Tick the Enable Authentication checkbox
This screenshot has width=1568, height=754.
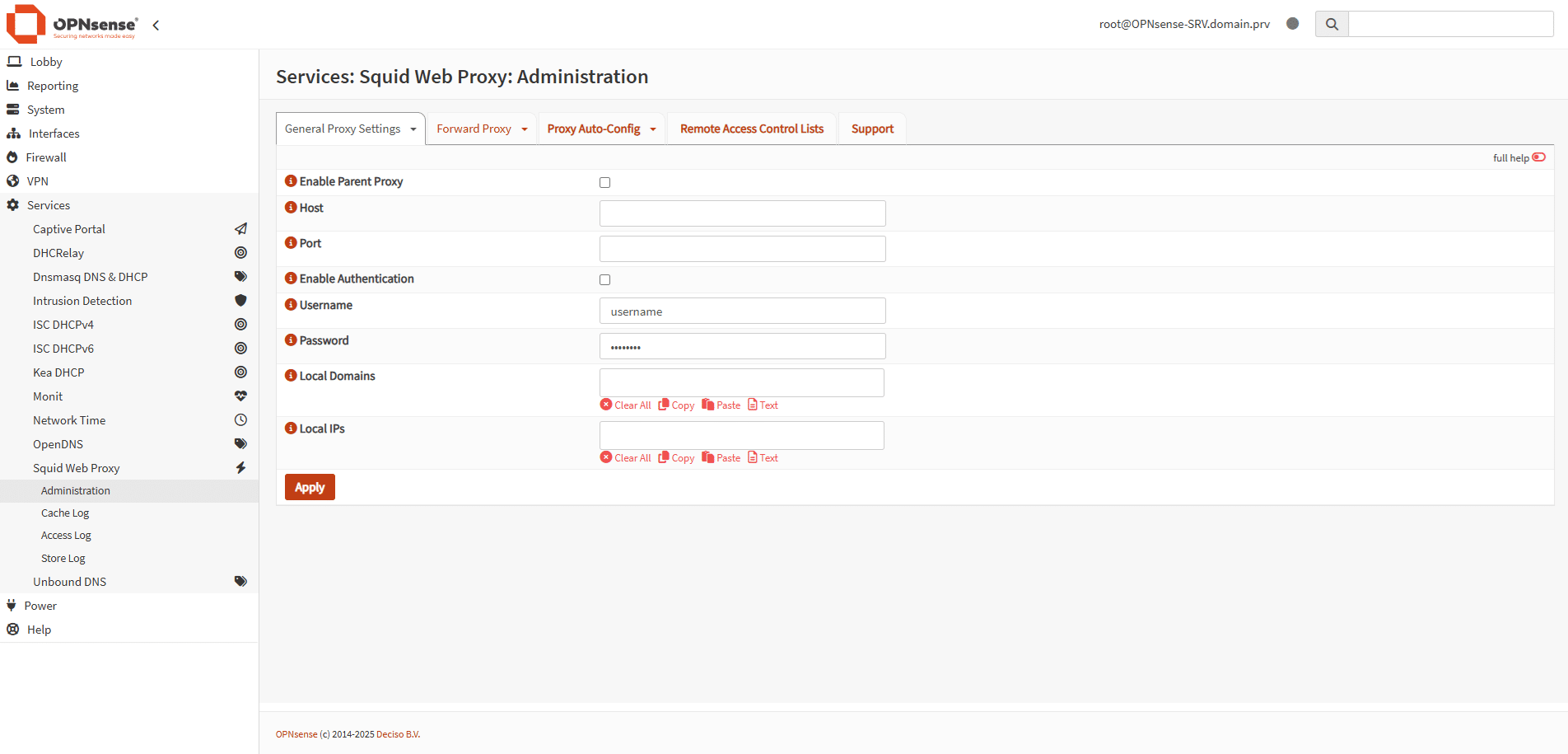pyautogui.click(x=605, y=280)
